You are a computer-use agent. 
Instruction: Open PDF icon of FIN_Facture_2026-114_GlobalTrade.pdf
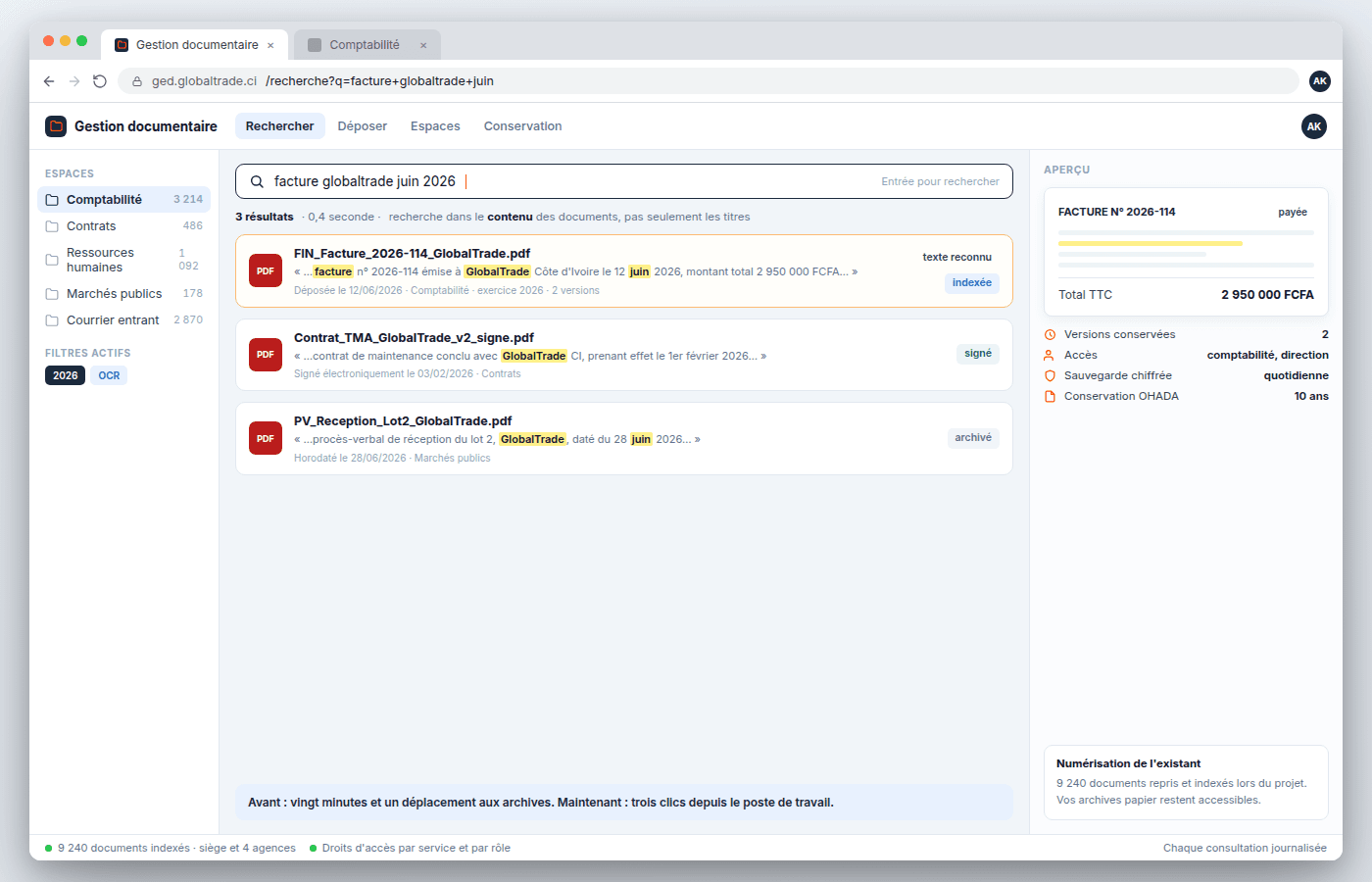click(x=266, y=271)
